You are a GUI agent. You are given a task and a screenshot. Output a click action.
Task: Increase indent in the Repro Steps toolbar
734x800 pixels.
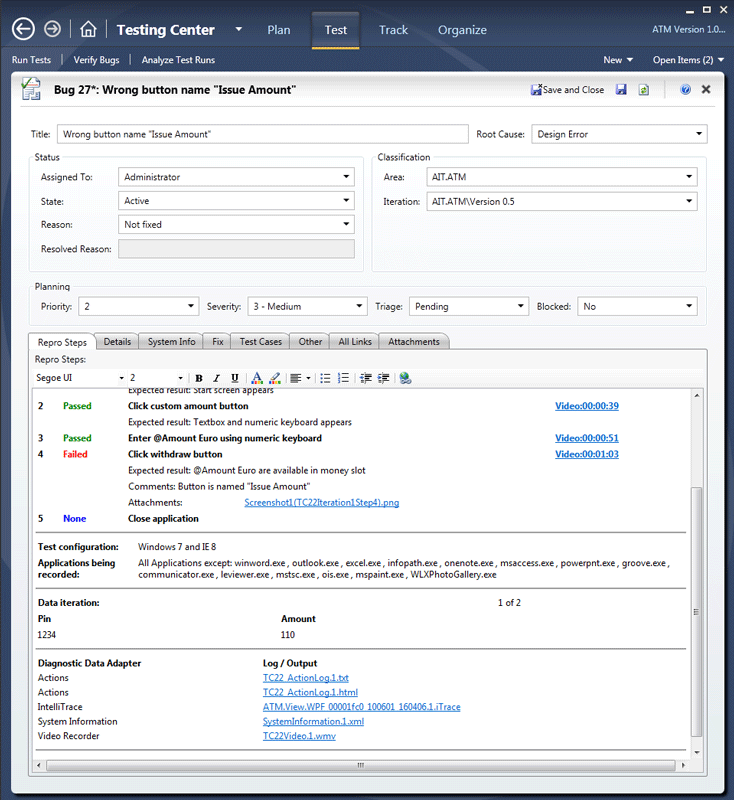click(x=384, y=378)
